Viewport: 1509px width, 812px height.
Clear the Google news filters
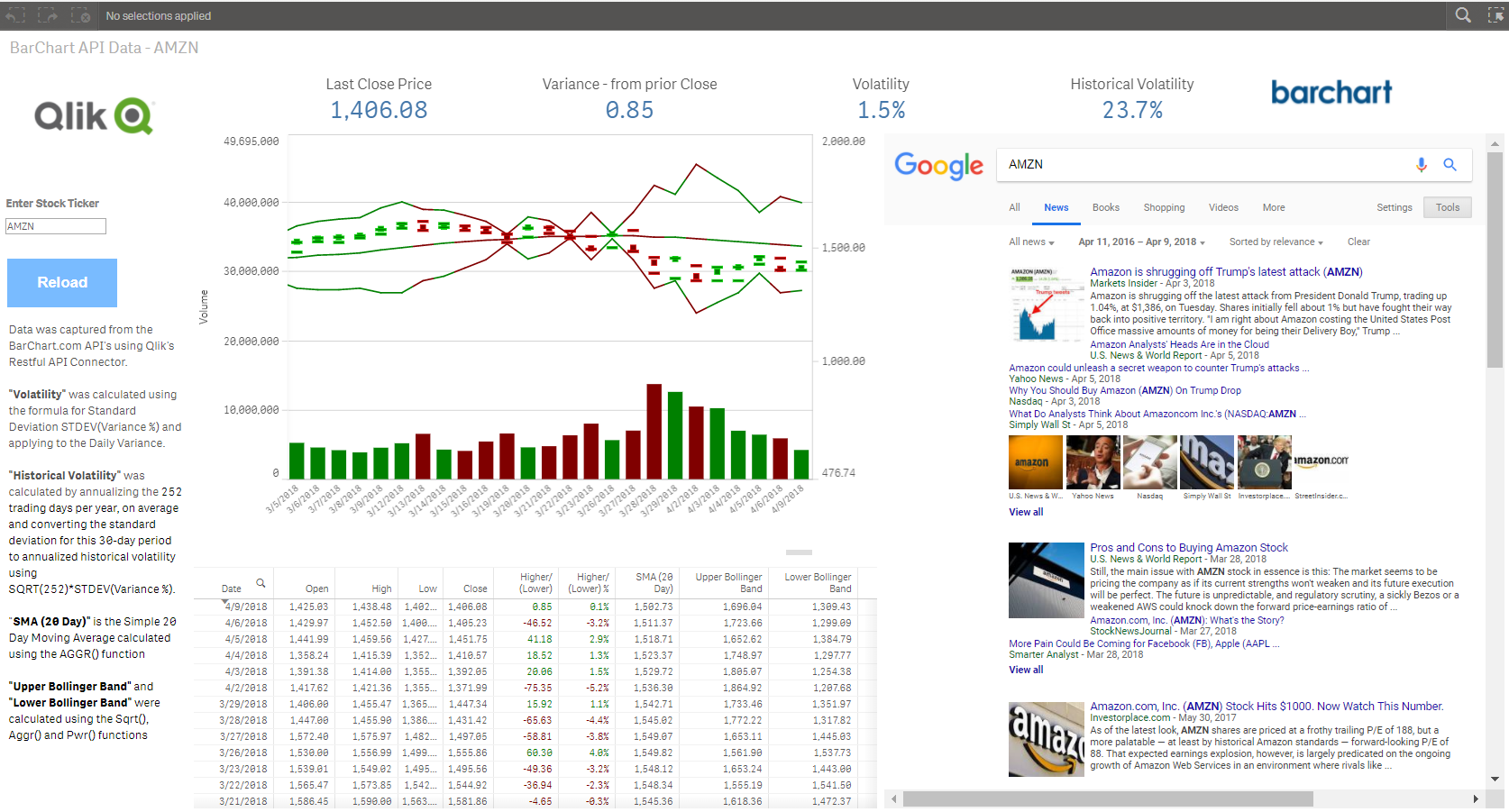tap(1358, 242)
